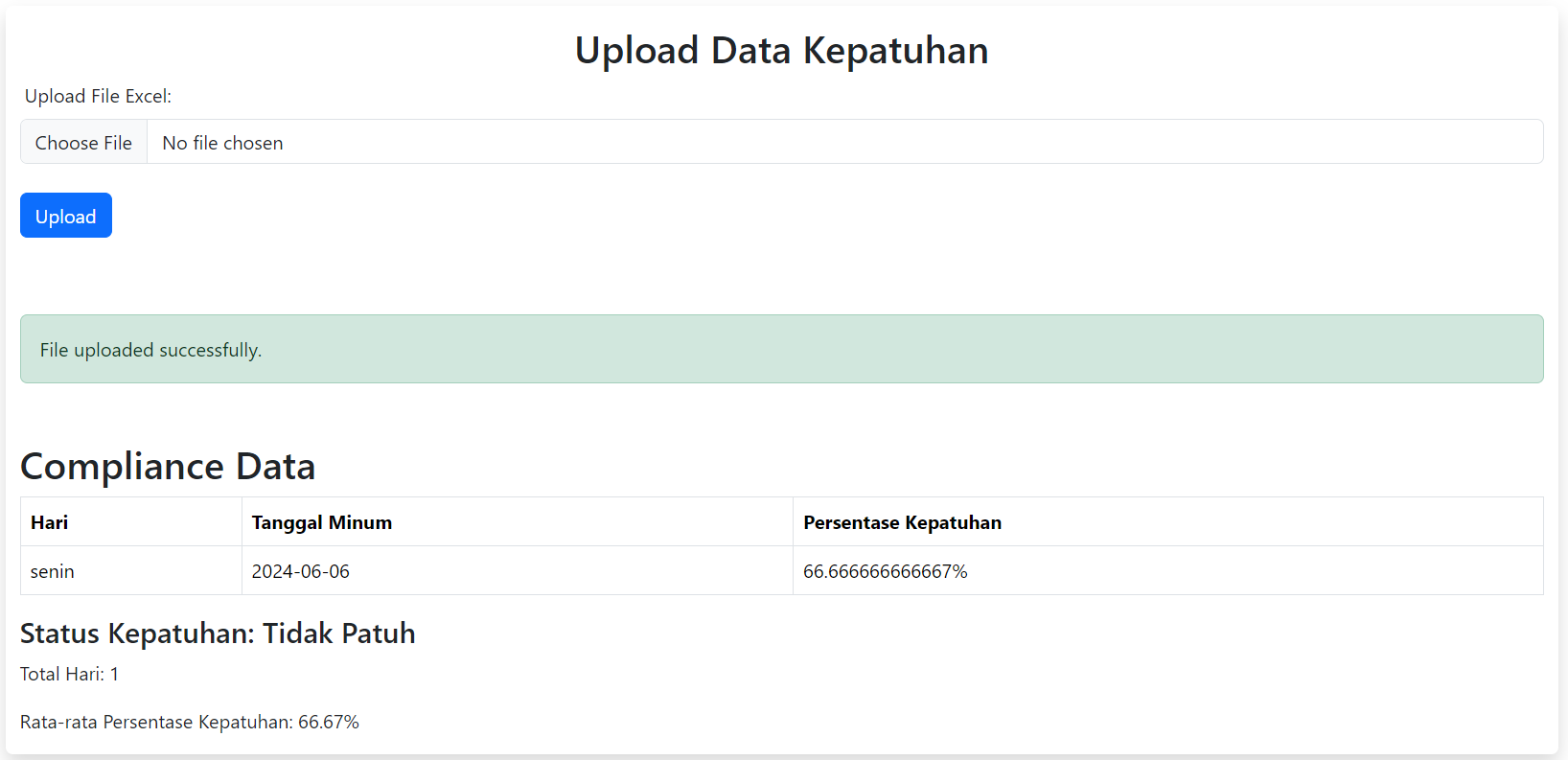Click the 'Upload Data Kepatuhan' page title
The image size is (1568, 760).
click(781, 51)
